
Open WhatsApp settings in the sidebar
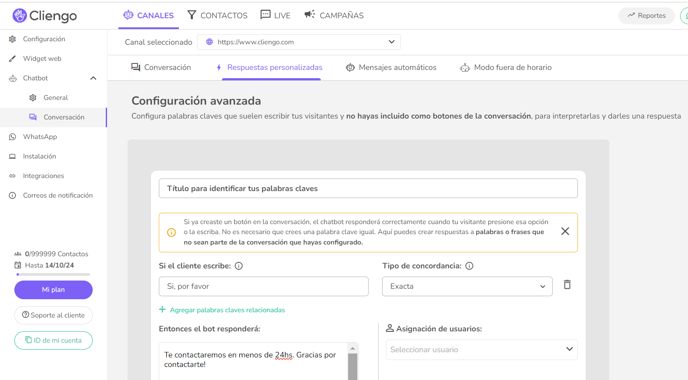40,136
